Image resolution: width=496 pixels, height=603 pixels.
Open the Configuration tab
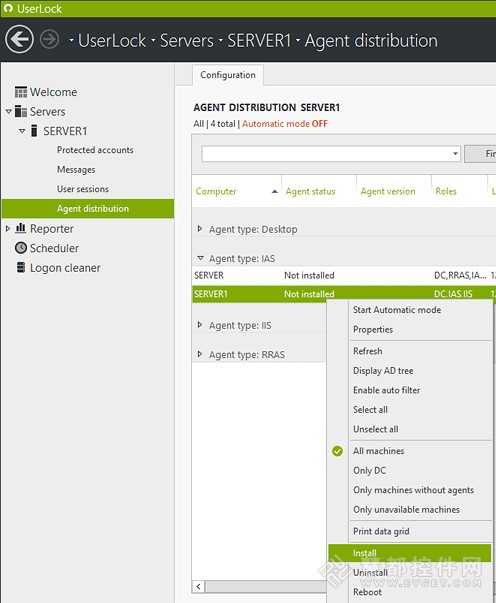(228, 75)
